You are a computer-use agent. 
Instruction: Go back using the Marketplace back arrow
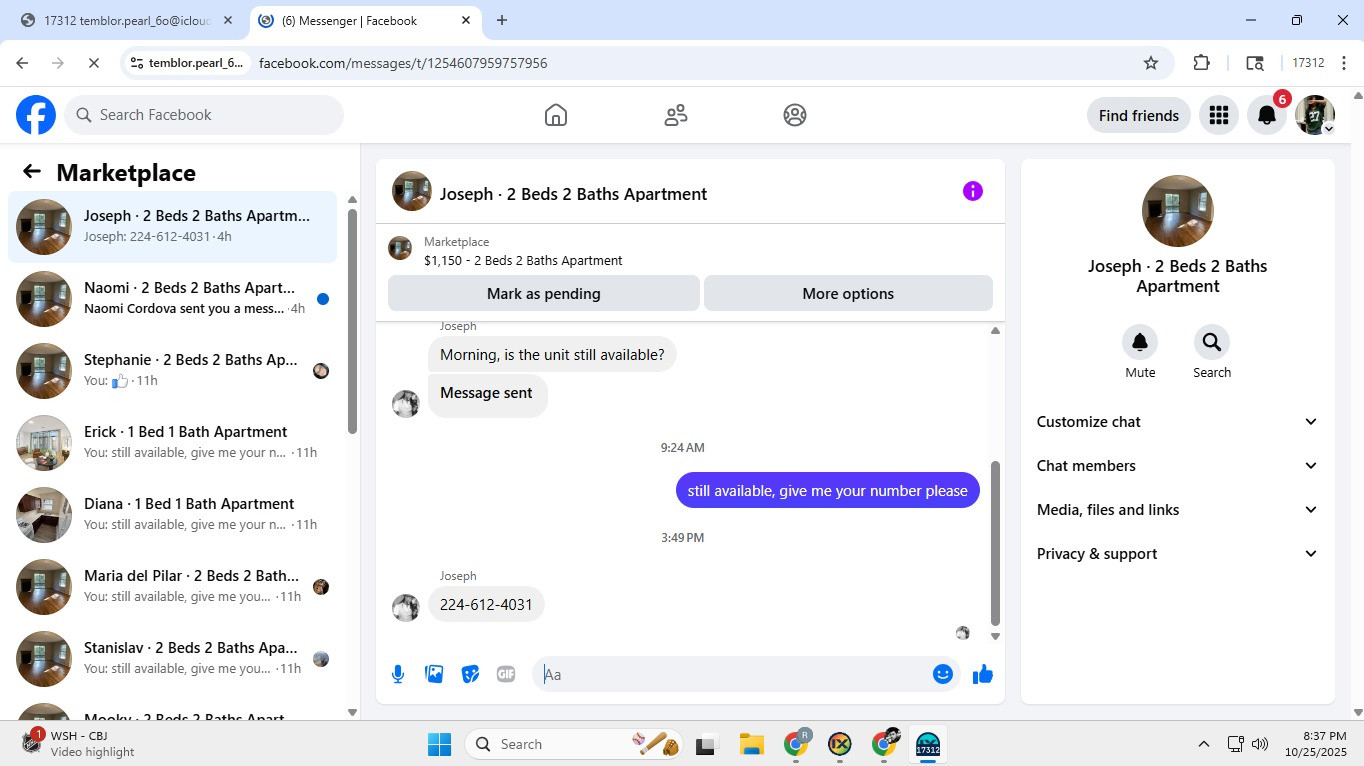click(32, 172)
